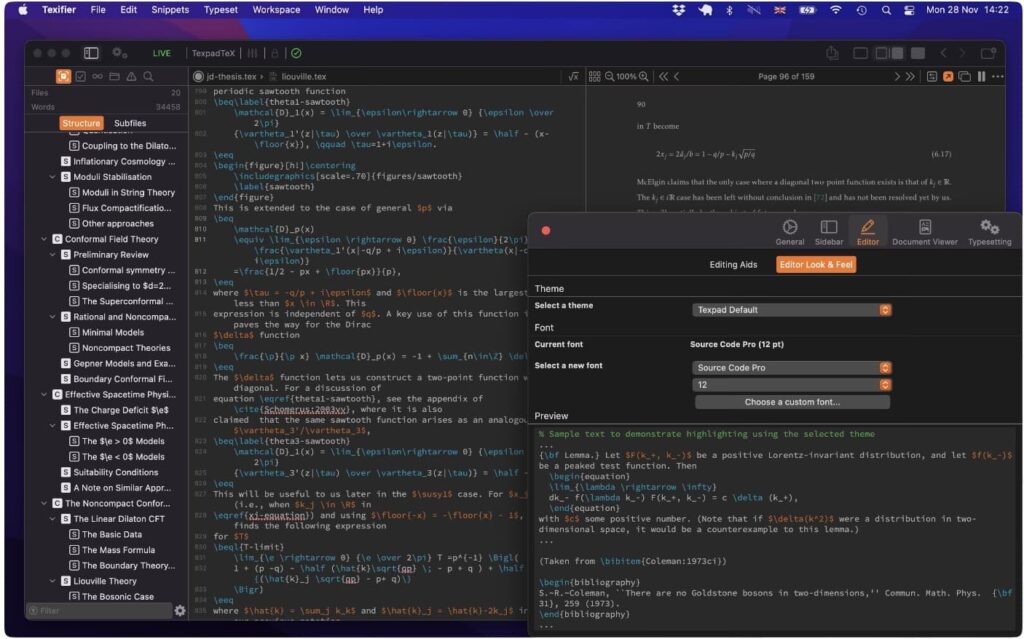
Task: Switch to the Typesetting preferences tab
Action: tap(989, 232)
